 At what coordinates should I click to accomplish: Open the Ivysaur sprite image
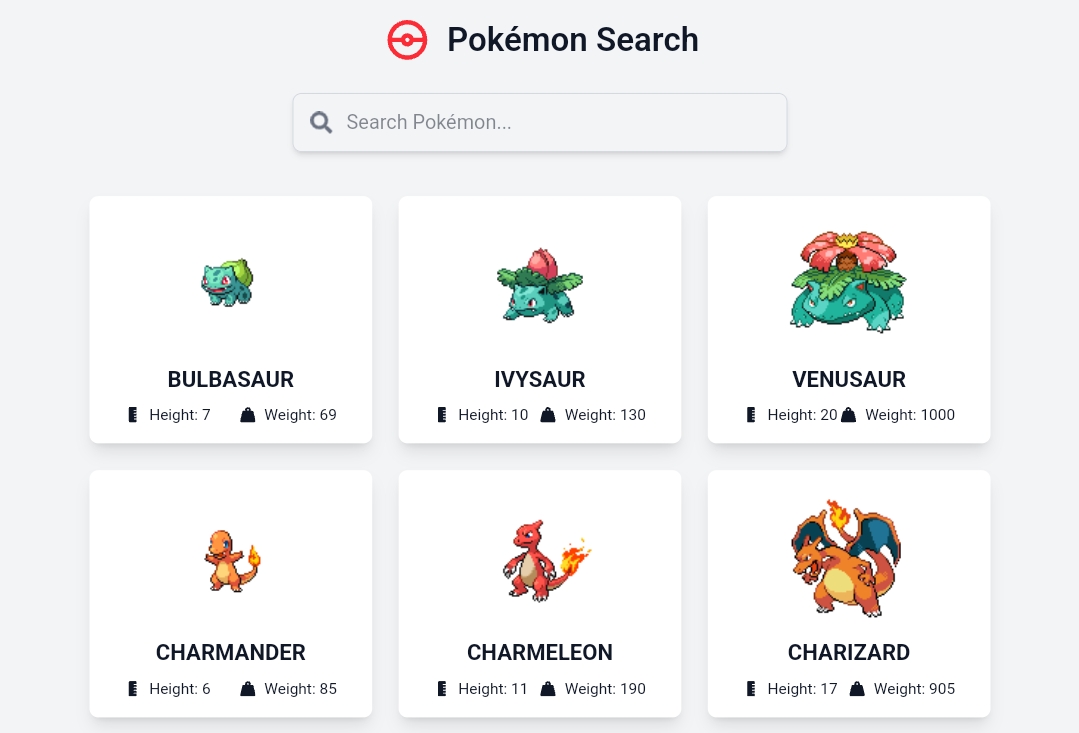pos(540,285)
